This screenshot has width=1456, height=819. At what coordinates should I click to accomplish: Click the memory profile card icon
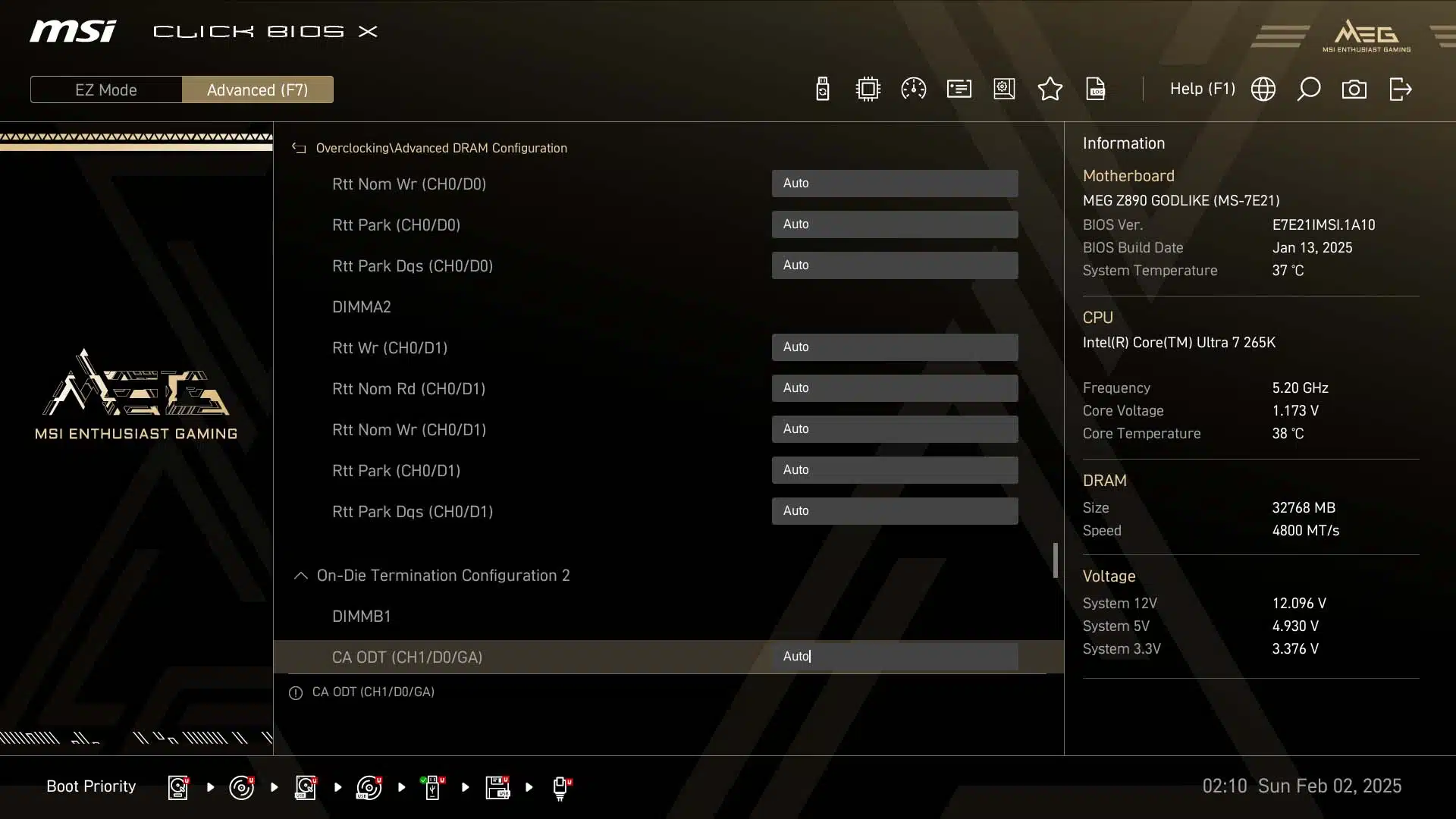coord(959,89)
